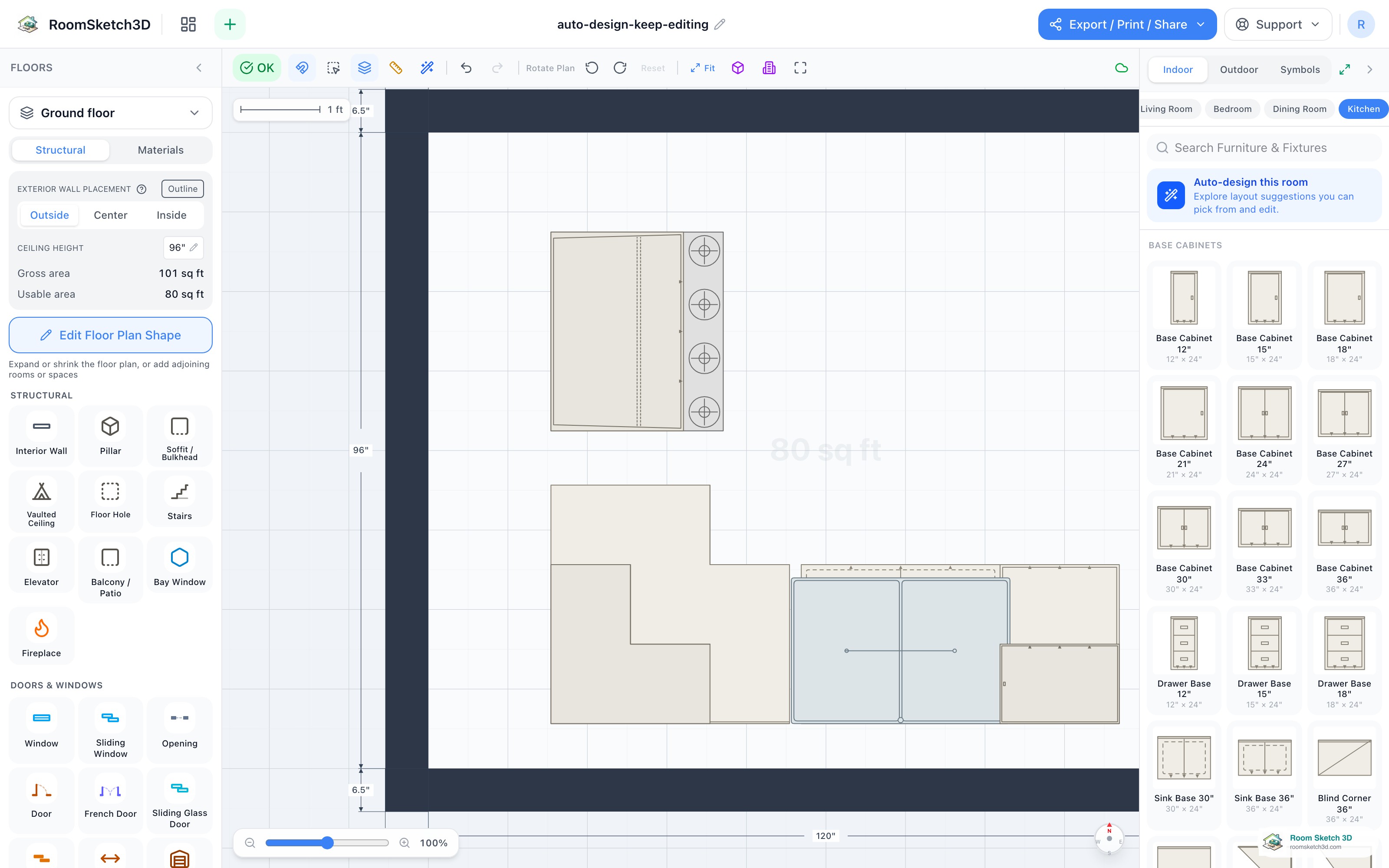Select the tape measure tool
The width and height of the screenshot is (1389, 868).
(395, 68)
